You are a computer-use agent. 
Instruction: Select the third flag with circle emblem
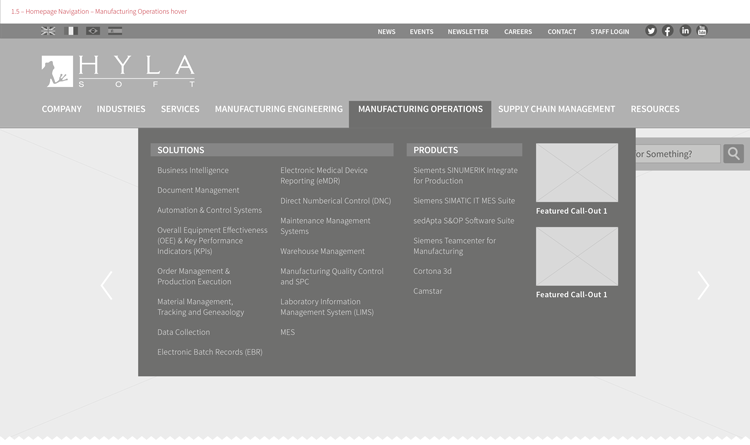pos(93,31)
